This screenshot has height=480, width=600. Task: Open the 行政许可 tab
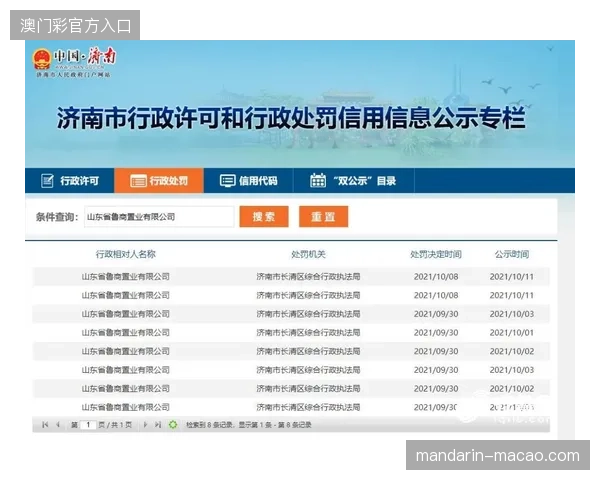(x=70, y=181)
